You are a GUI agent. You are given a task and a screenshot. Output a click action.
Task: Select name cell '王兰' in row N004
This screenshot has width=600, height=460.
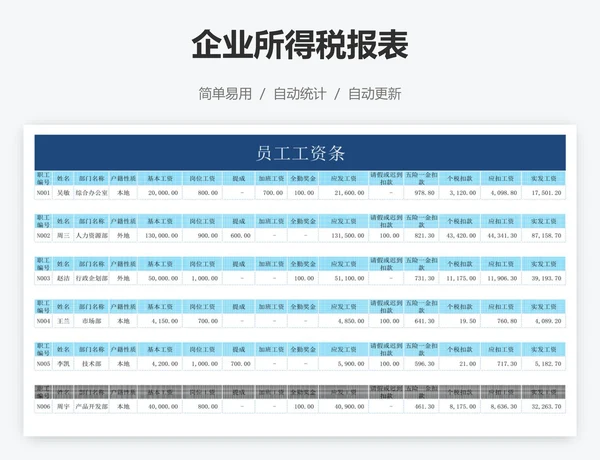pyautogui.click(x=63, y=321)
